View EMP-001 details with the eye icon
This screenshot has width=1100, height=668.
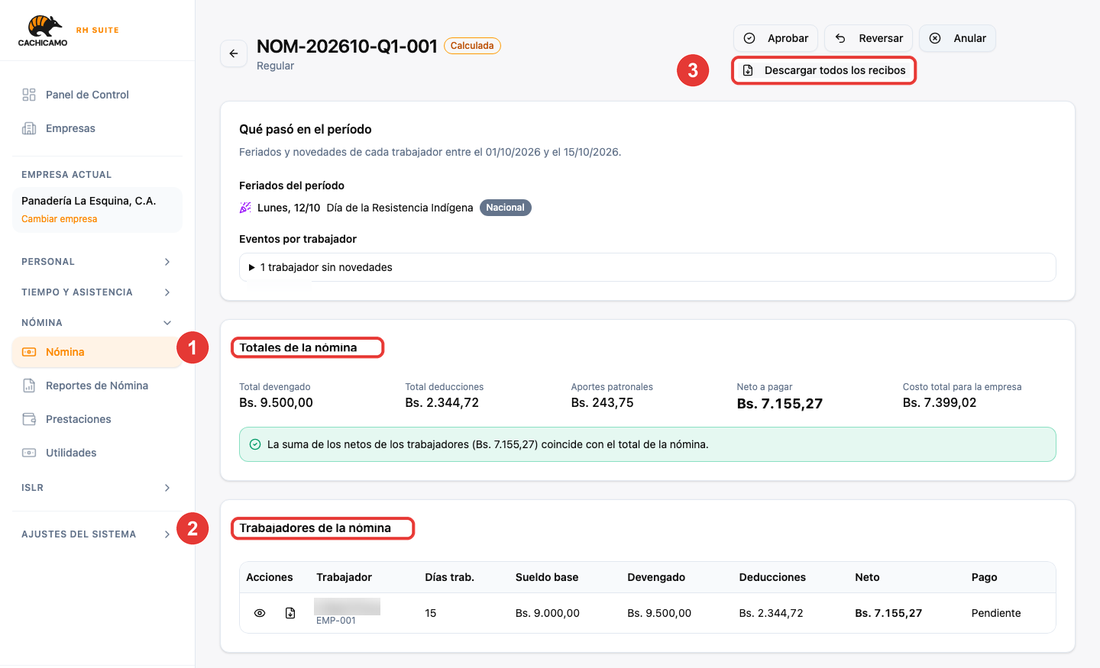point(260,613)
